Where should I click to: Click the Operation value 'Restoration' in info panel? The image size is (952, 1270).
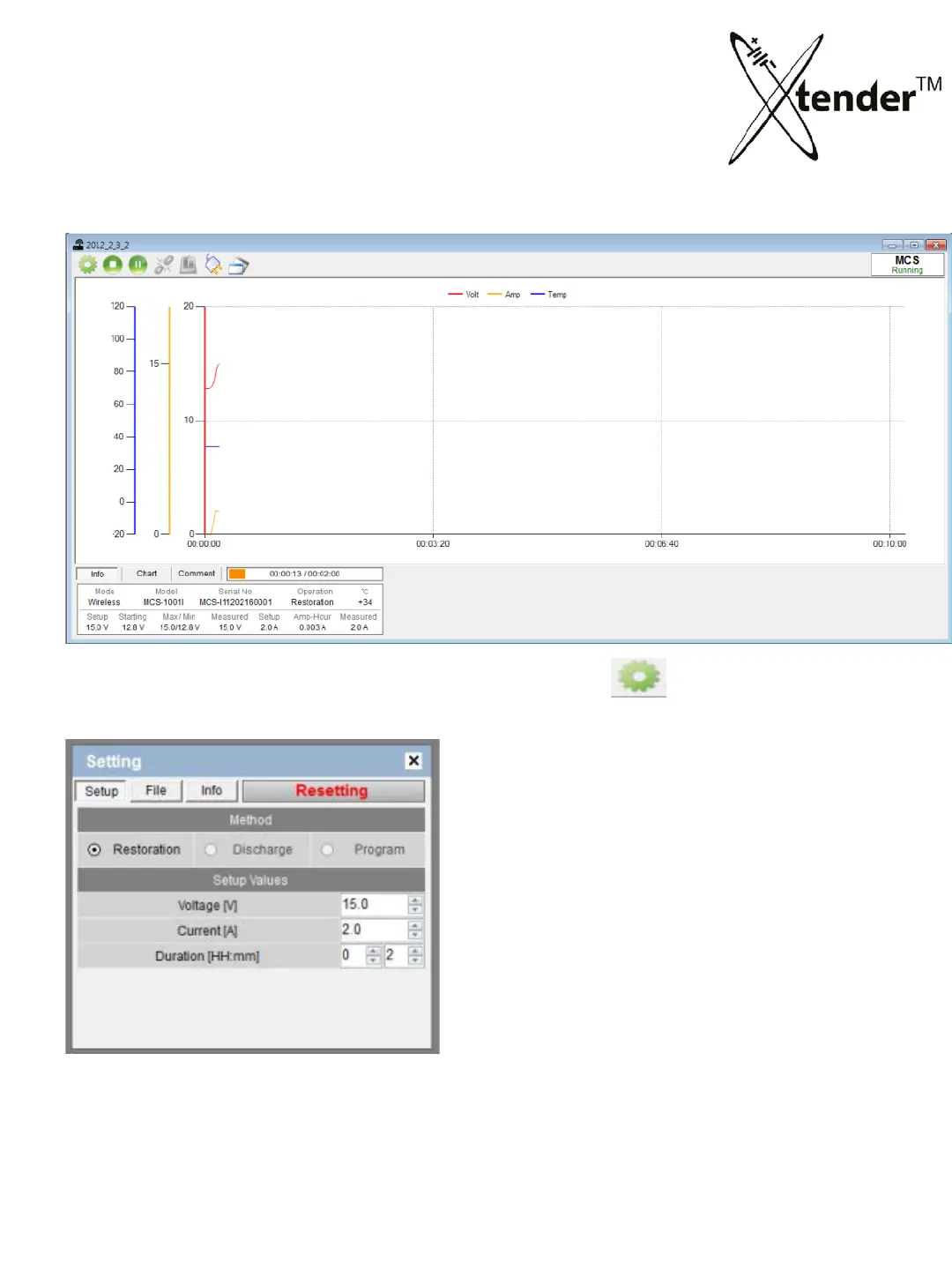pos(312,603)
